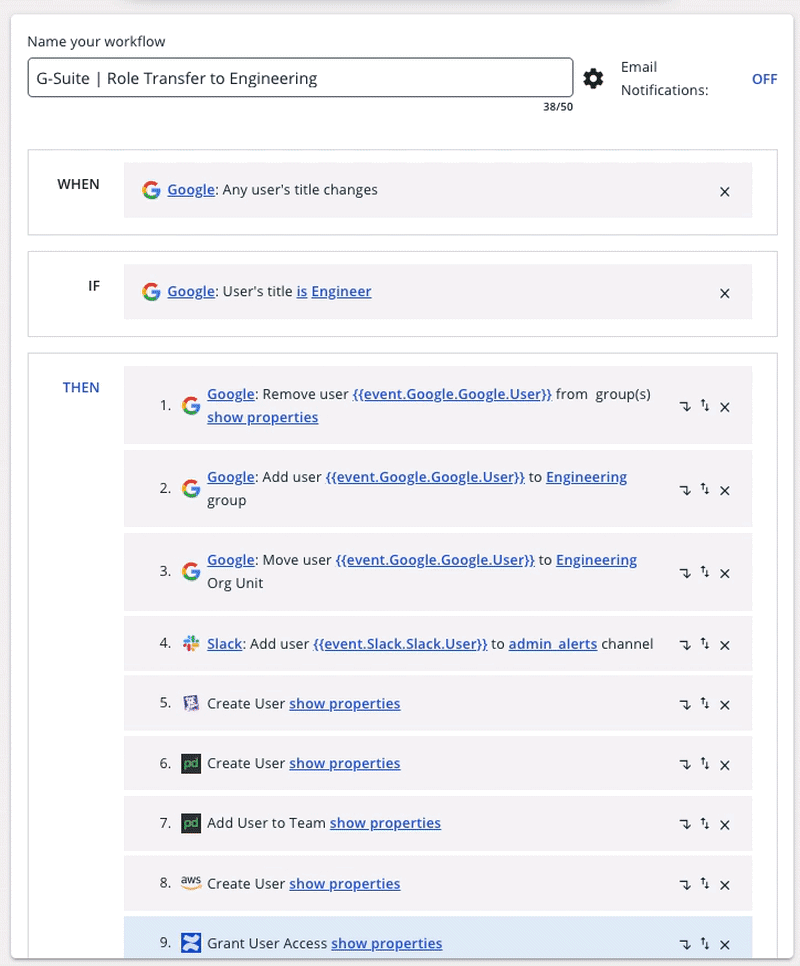Remove step 5 Create User action
The height and width of the screenshot is (966, 800).
pyautogui.click(x=725, y=705)
